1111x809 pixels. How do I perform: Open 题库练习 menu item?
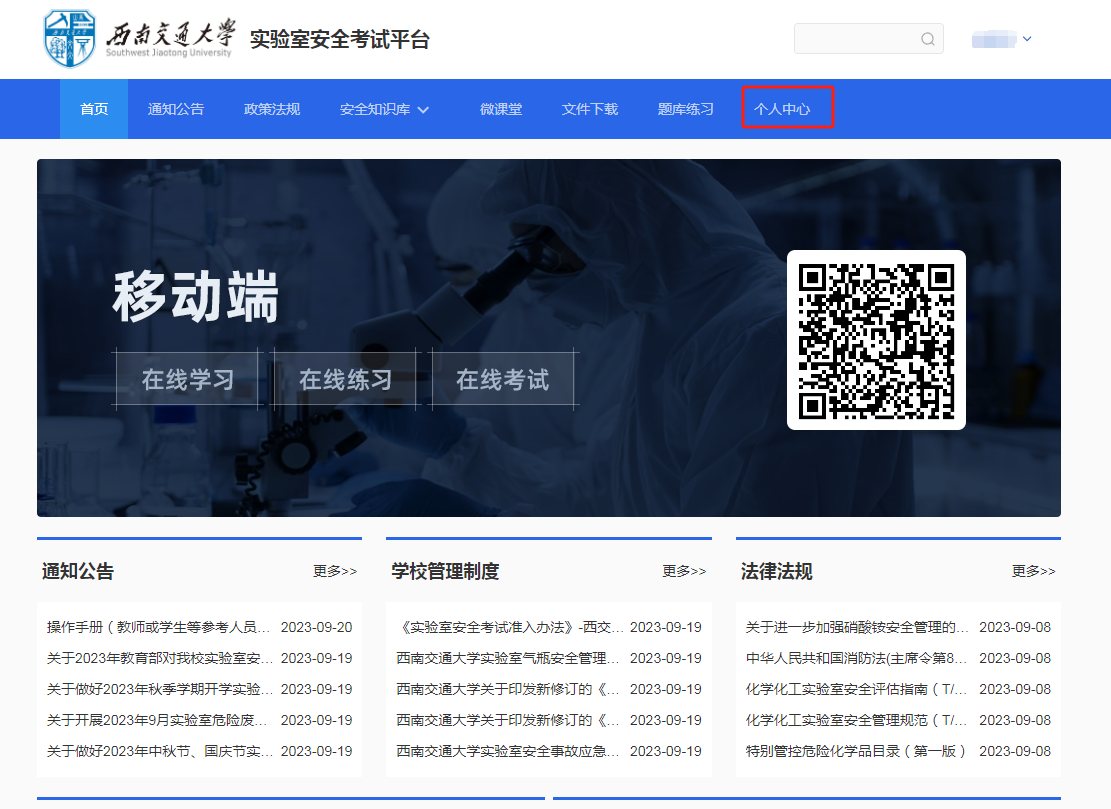(x=685, y=109)
